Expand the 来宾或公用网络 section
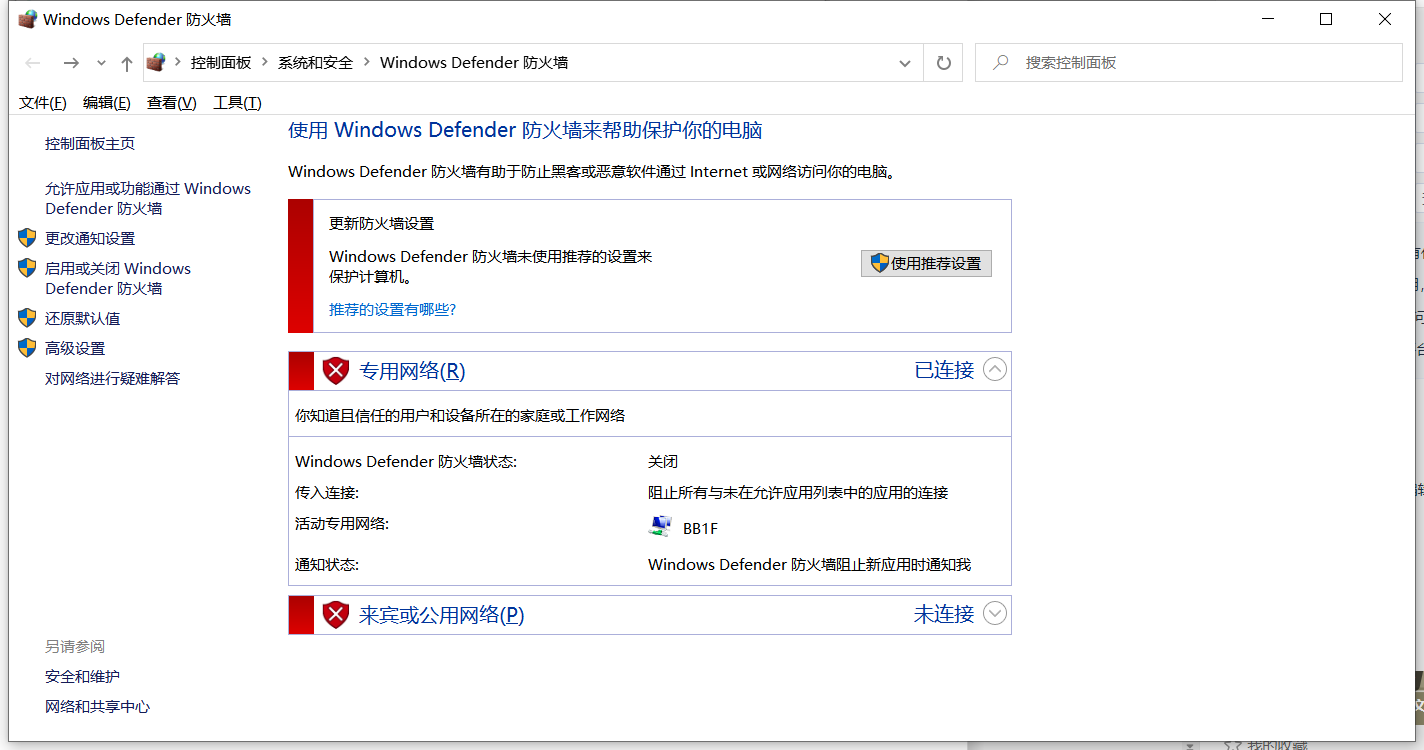This screenshot has height=750, width=1424. tap(994, 613)
